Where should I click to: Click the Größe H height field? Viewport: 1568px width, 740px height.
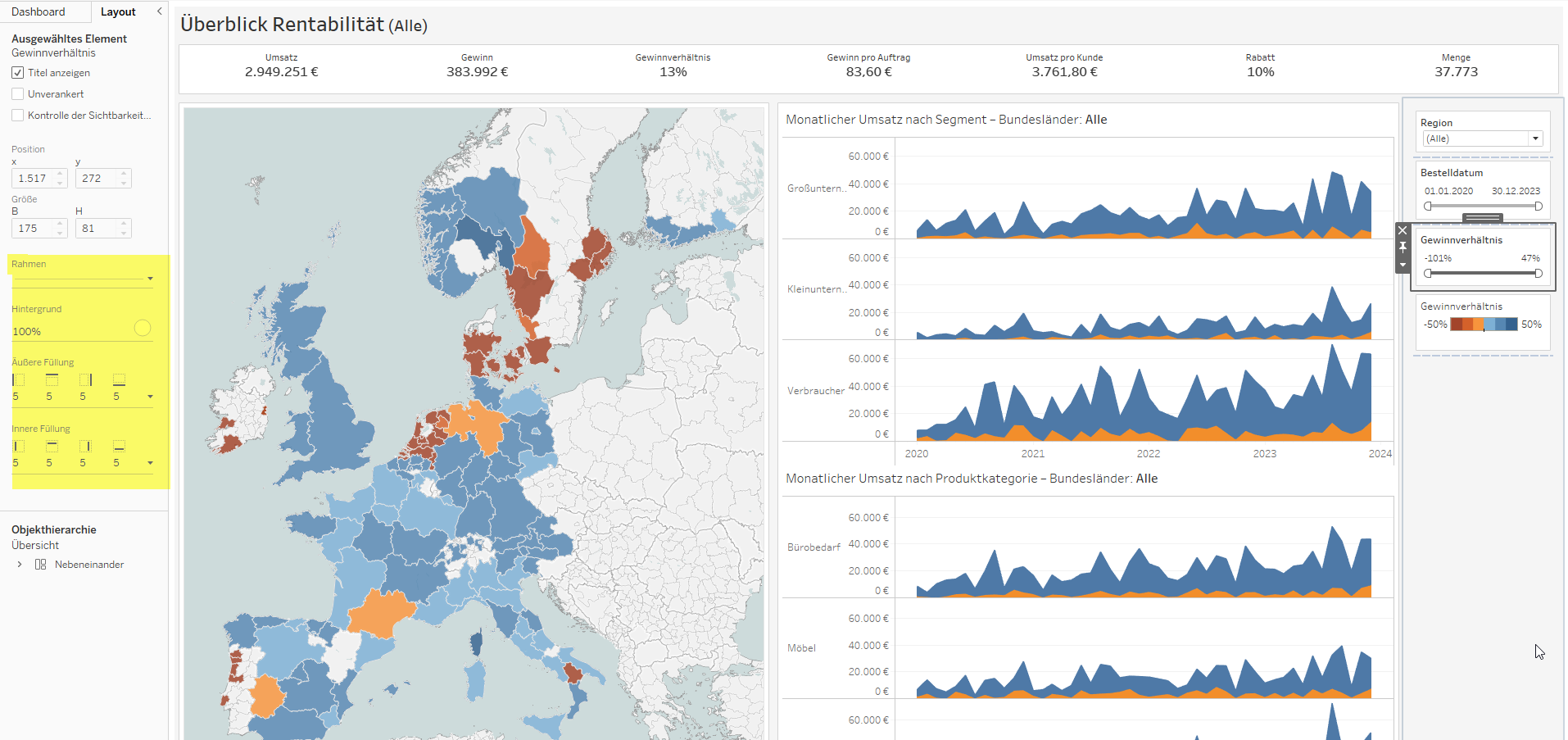point(97,228)
